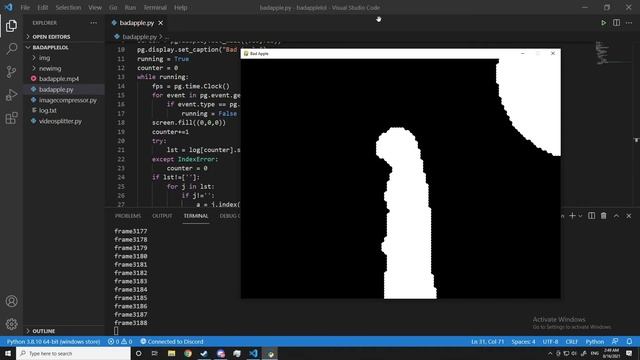Open the Run menu

click(130, 7)
